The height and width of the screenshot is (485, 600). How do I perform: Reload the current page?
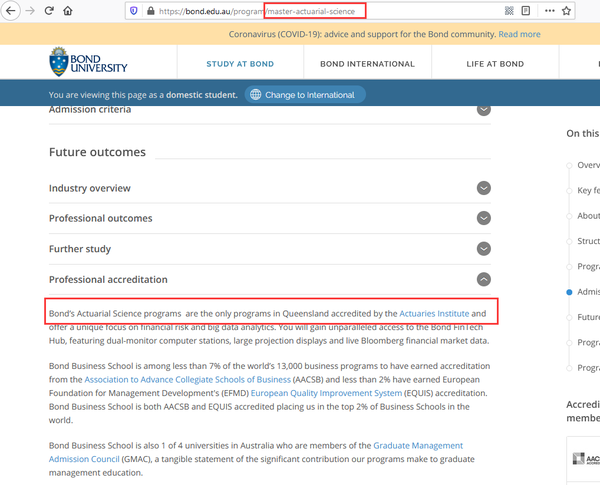click(49, 11)
